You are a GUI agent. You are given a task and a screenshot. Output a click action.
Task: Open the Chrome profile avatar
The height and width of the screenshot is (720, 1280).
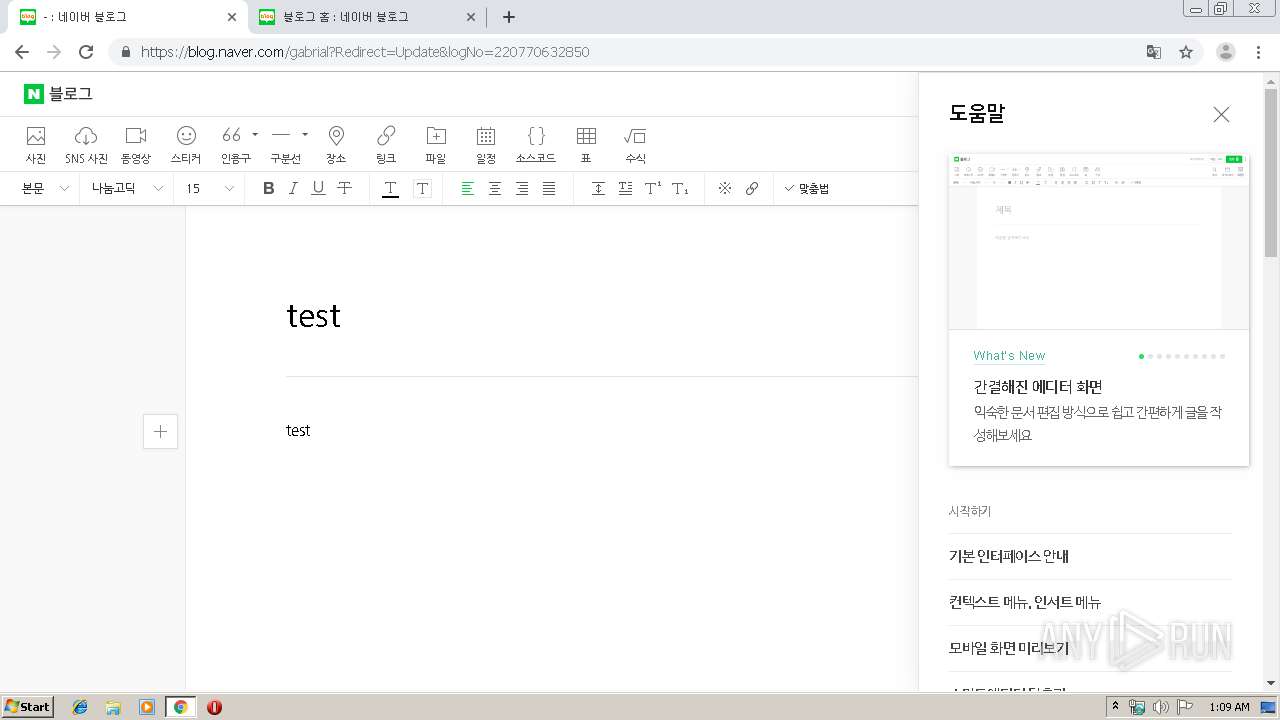click(x=1226, y=52)
